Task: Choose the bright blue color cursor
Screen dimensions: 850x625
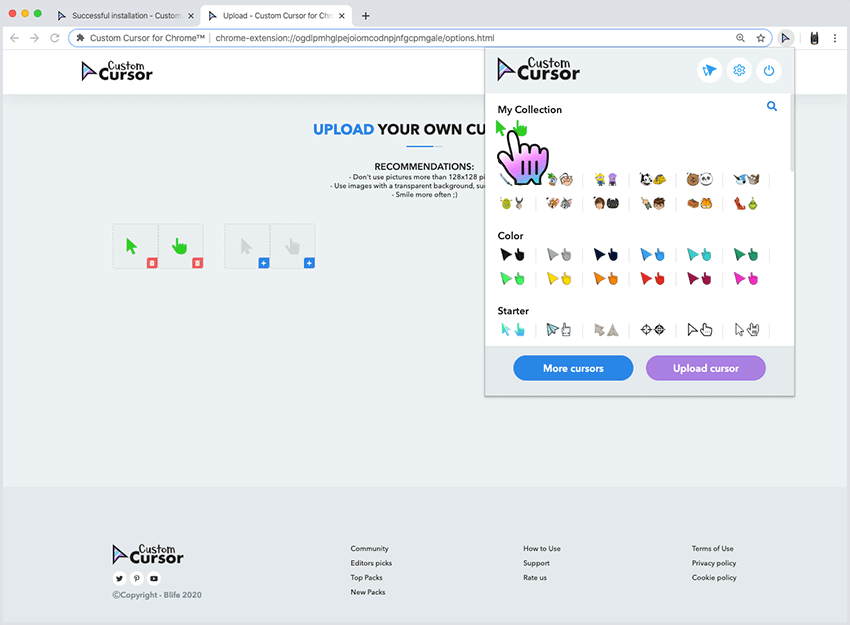Action: point(652,254)
